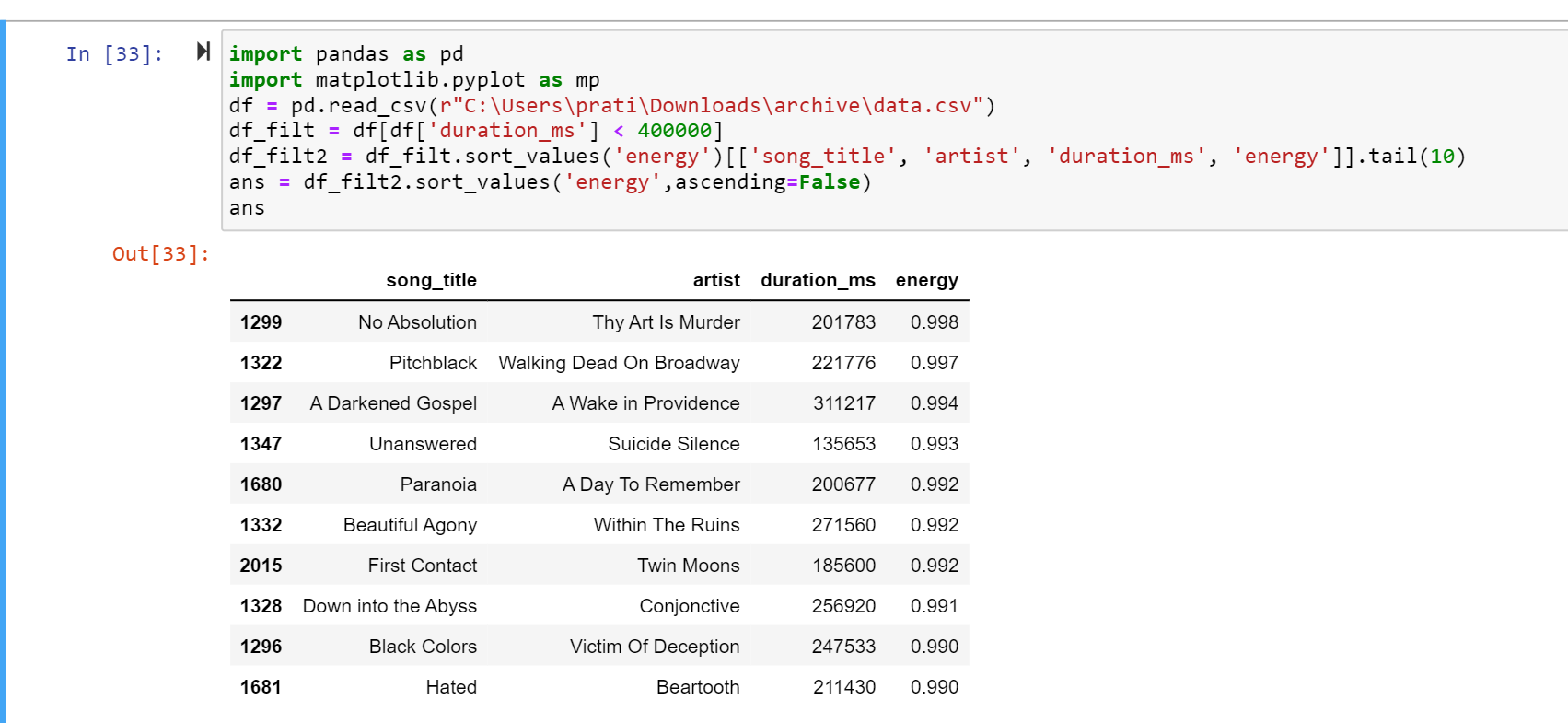Click energy value 0.994
The image size is (1568, 723).
coord(935,403)
